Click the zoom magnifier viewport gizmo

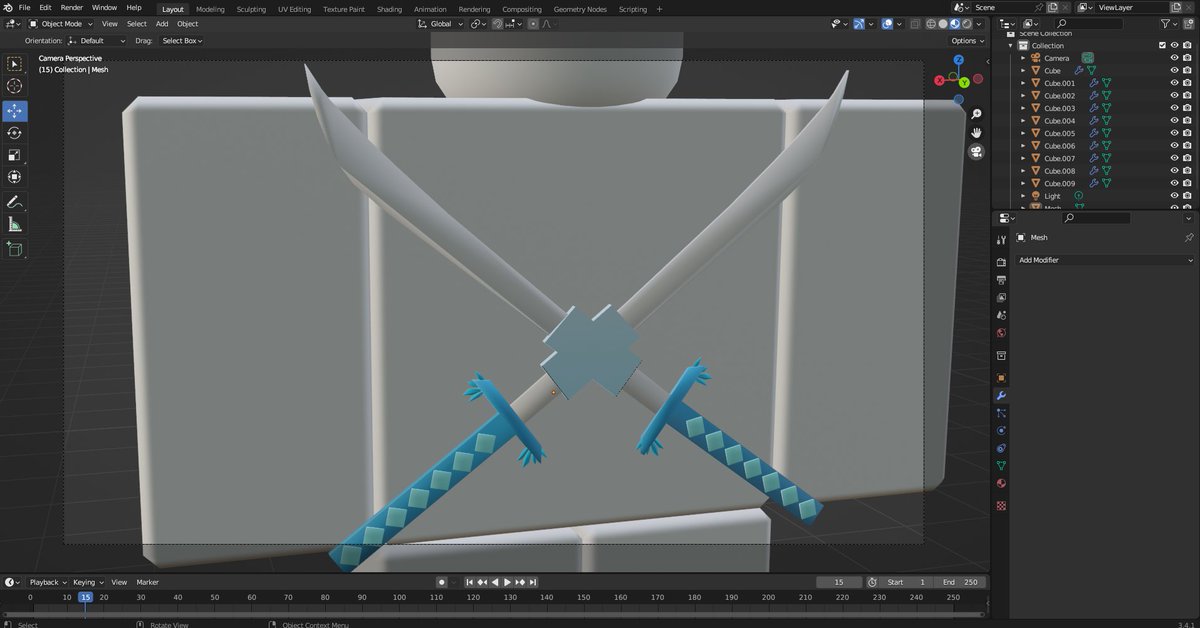pyautogui.click(x=976, y=114)
